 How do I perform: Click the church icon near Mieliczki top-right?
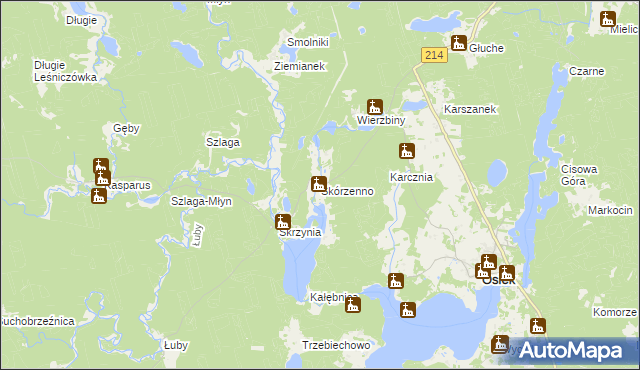click(608, 19)
